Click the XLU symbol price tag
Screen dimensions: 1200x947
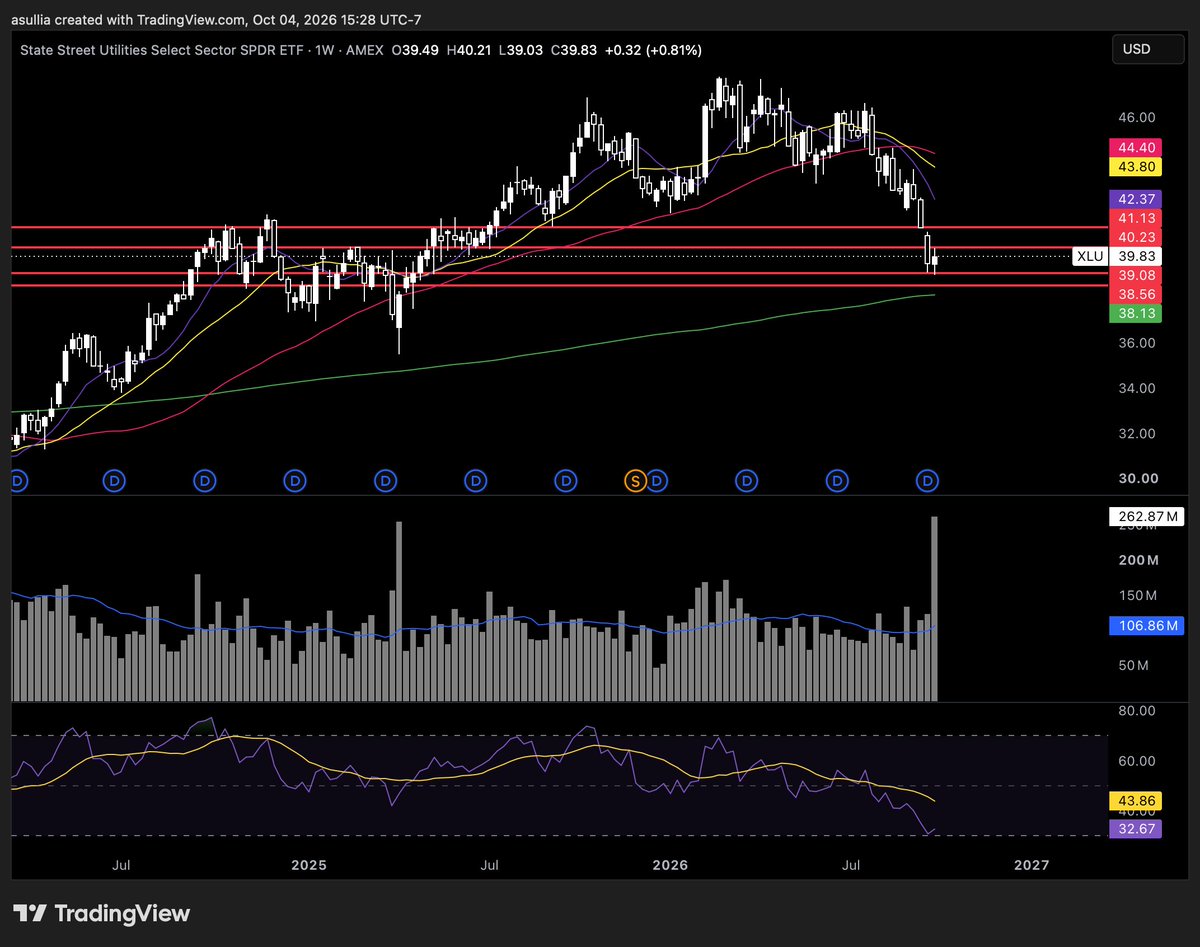(1089, 256)
